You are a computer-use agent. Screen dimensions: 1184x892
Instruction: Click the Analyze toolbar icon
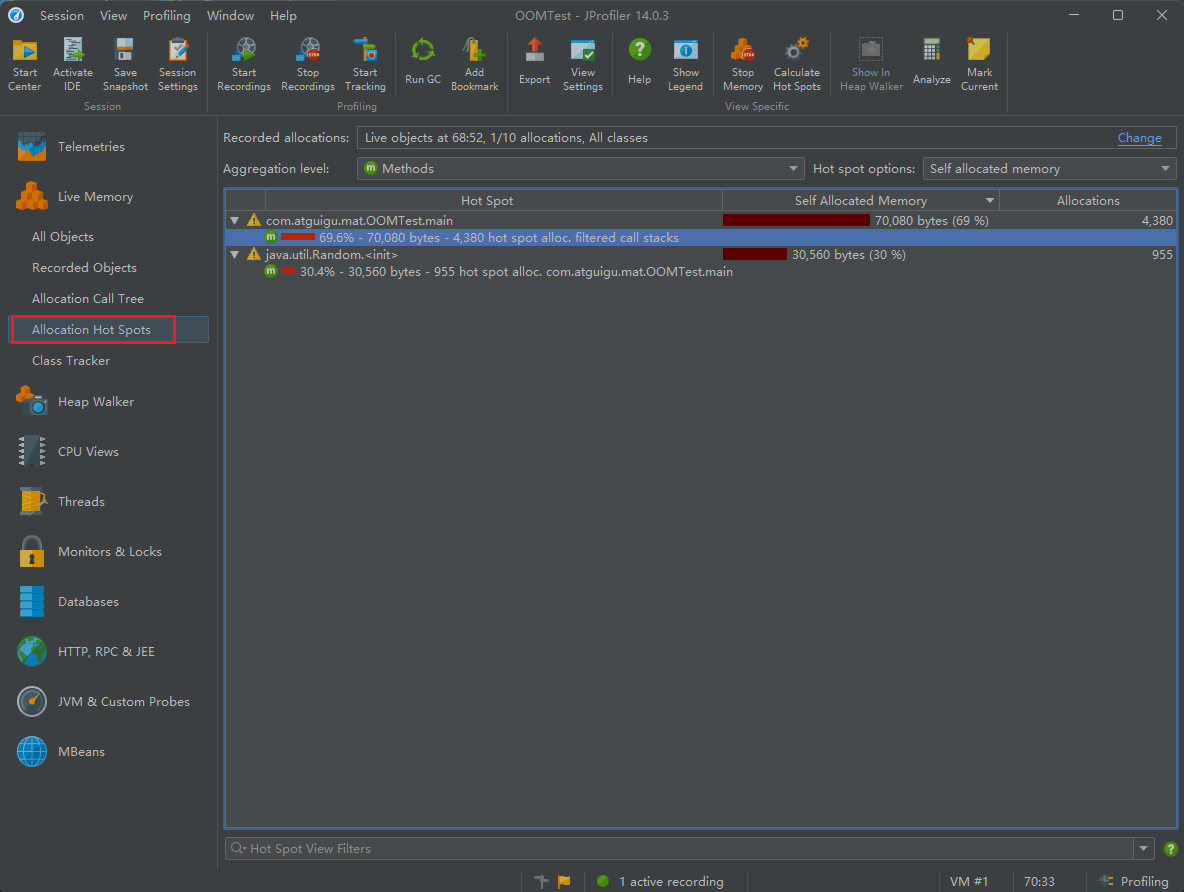tap(931, 62)
